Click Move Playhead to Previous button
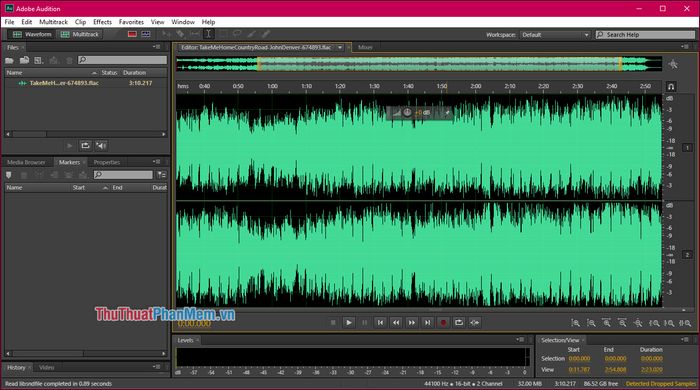This screenshot has height=390, width=700. [x=380, y=322]
